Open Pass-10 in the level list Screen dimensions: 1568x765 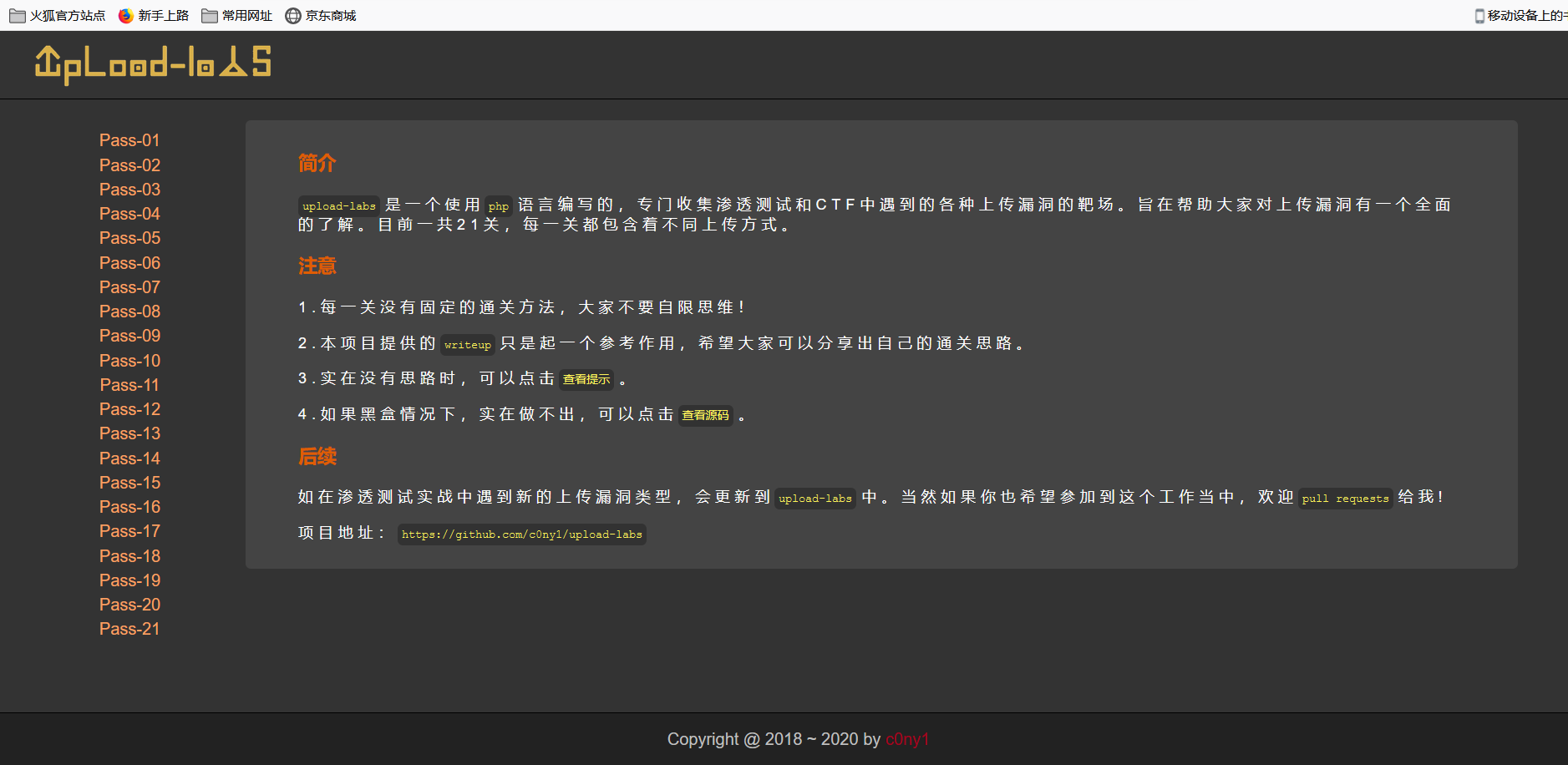click(129, 360)
